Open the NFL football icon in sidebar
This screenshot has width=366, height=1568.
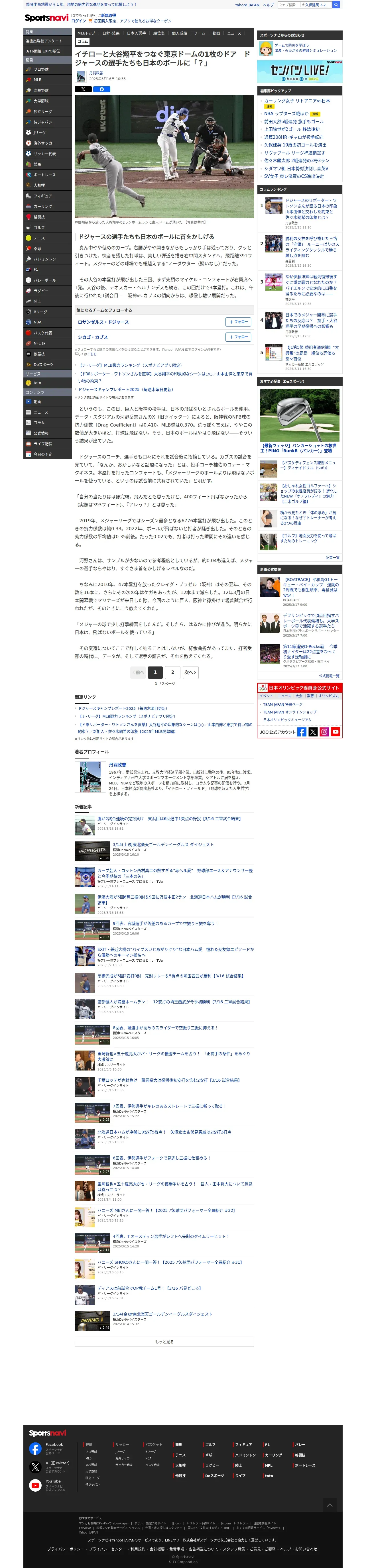click(29, 343)
